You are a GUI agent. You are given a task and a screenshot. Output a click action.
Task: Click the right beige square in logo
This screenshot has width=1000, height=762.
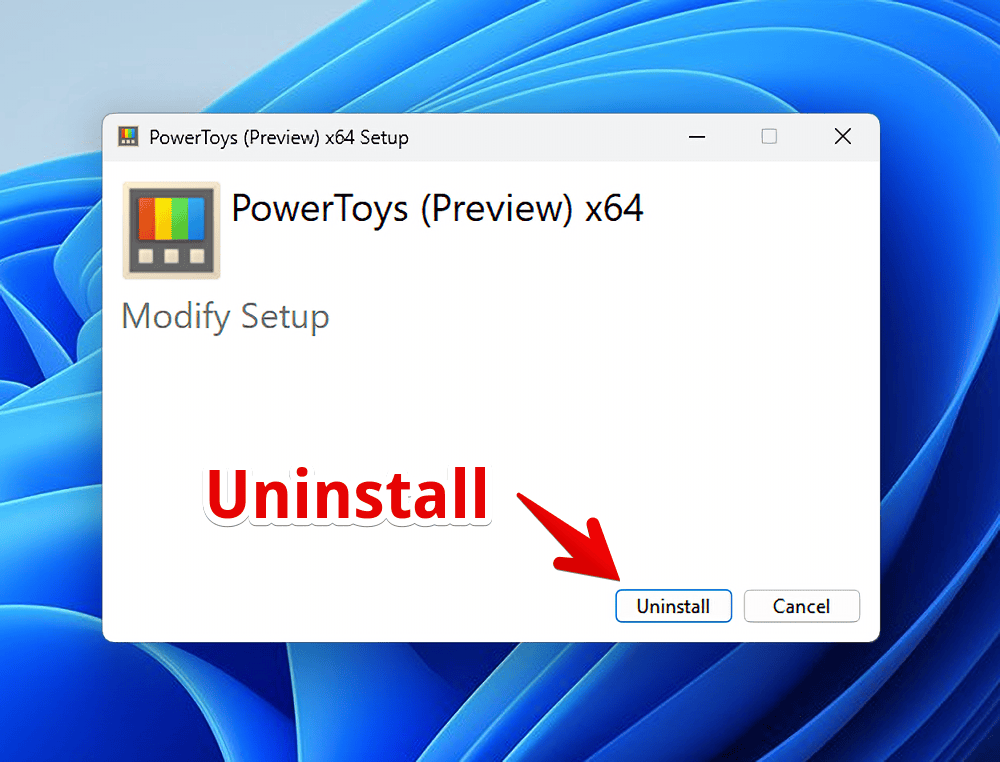[197, 256]
